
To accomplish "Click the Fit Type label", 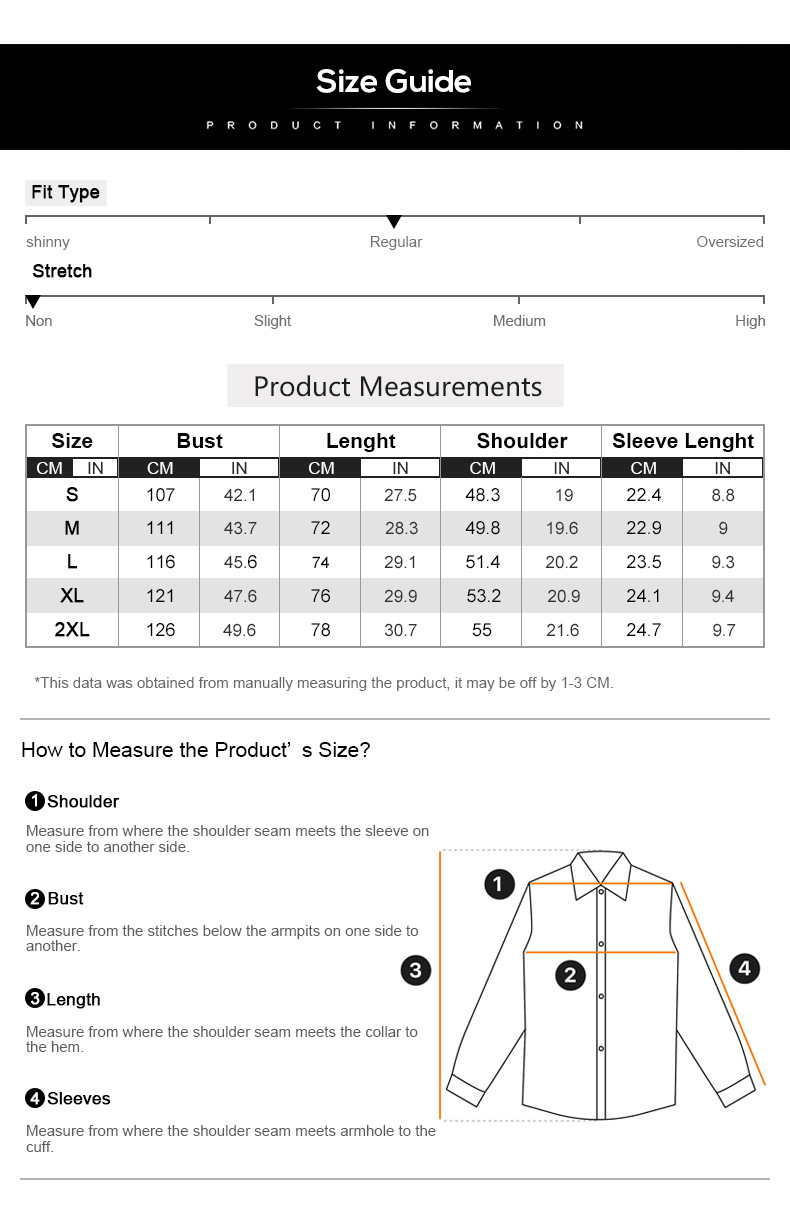I will (x=65, y=192).
